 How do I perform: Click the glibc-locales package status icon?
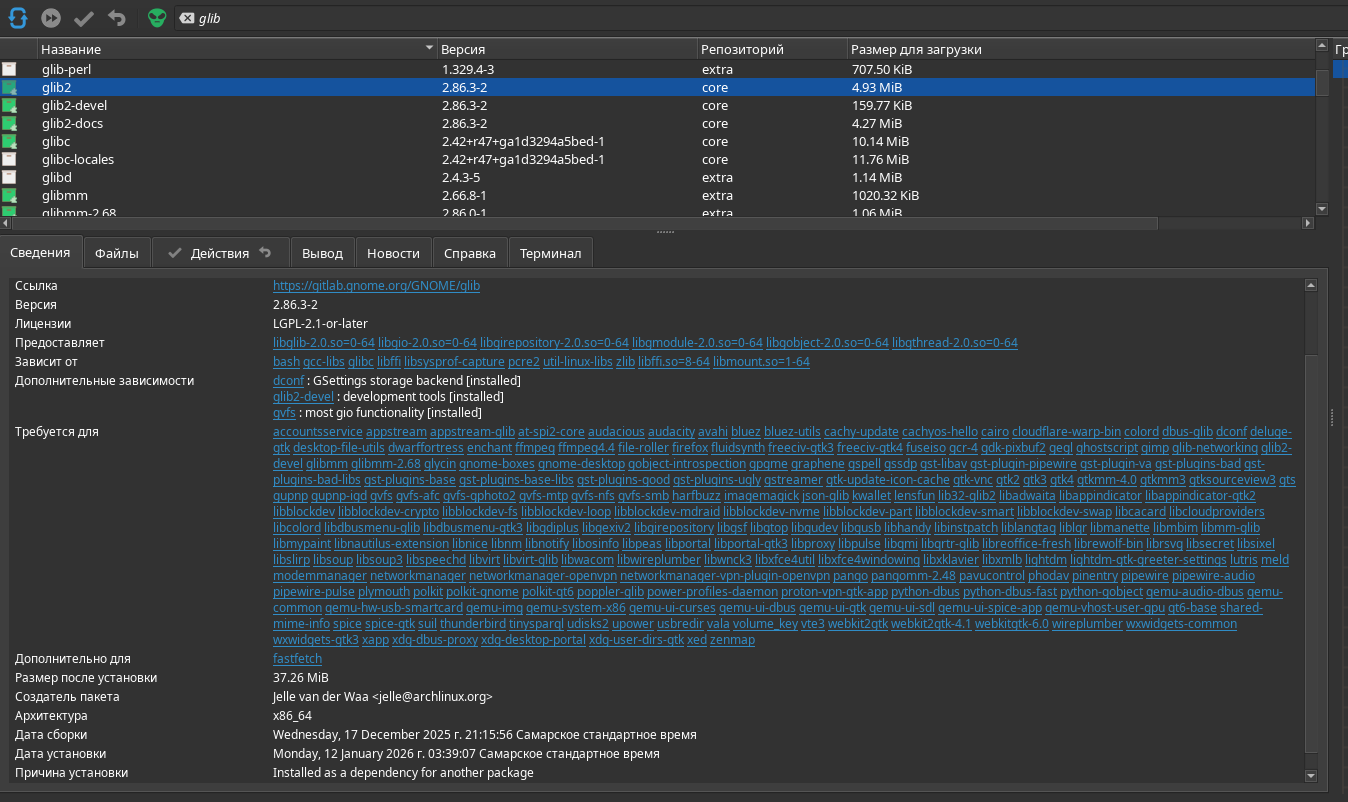10,160
